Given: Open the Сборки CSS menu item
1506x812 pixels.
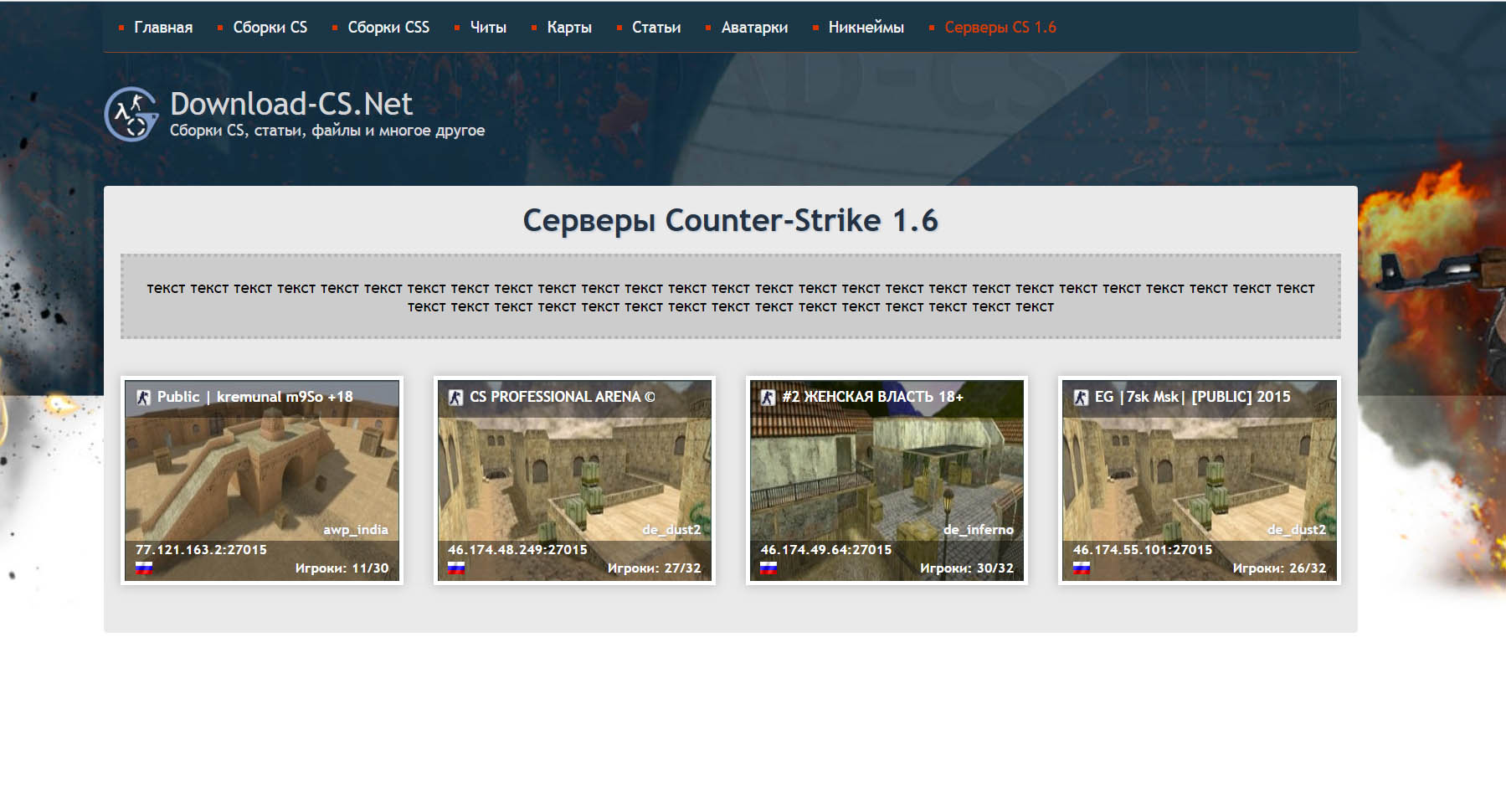Looking at the screenshot, I should point(388,28).
